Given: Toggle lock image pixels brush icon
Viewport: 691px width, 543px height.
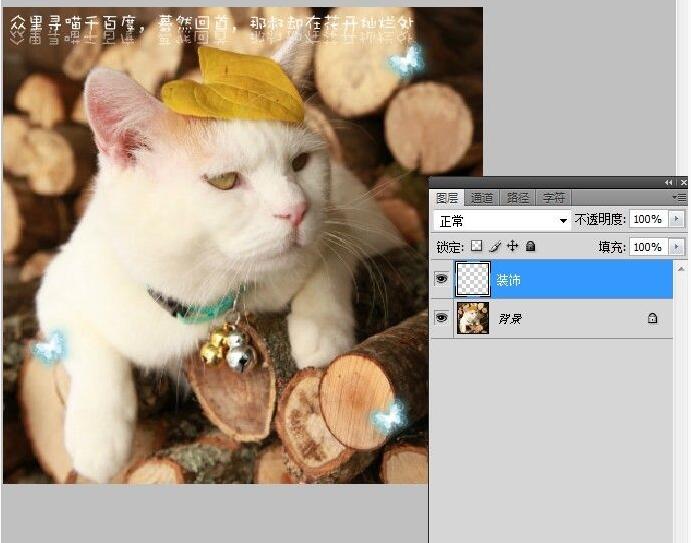Looking at the screenshot, I should (x=495, y=246).
